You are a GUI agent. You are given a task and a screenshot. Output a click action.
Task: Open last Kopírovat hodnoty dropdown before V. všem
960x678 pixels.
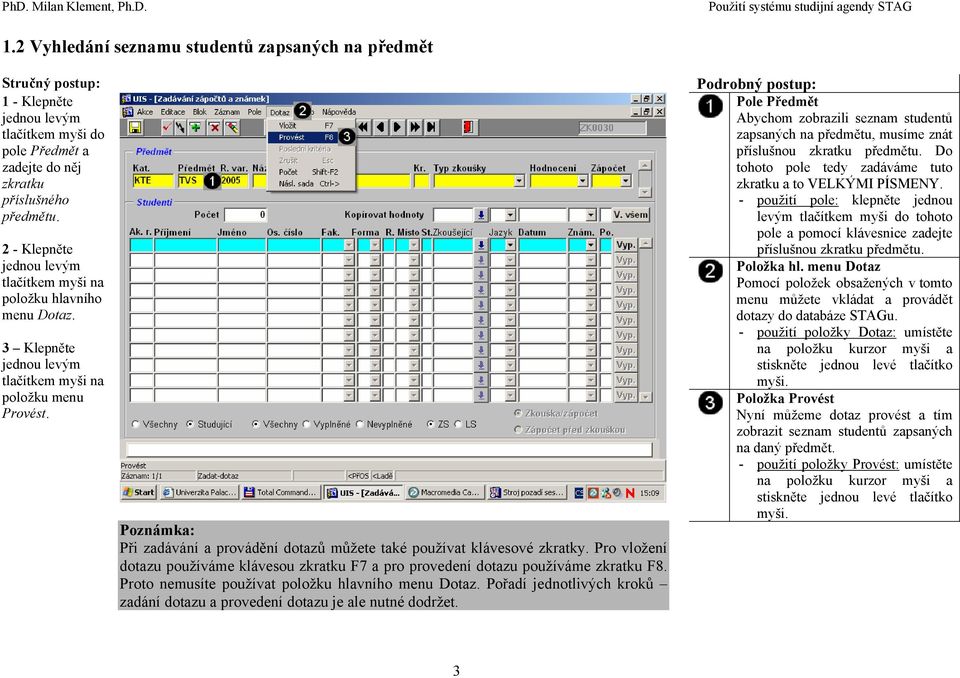coord(590,215)
